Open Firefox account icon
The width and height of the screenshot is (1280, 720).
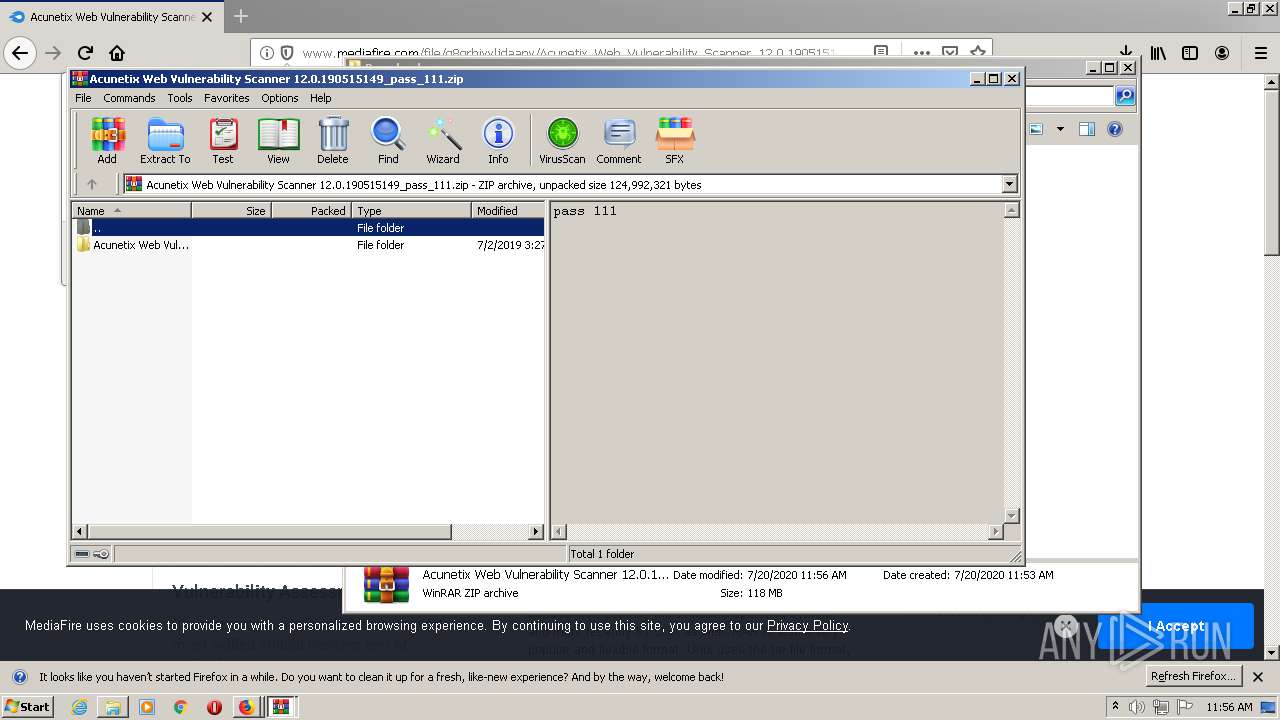pos(1222,53)
